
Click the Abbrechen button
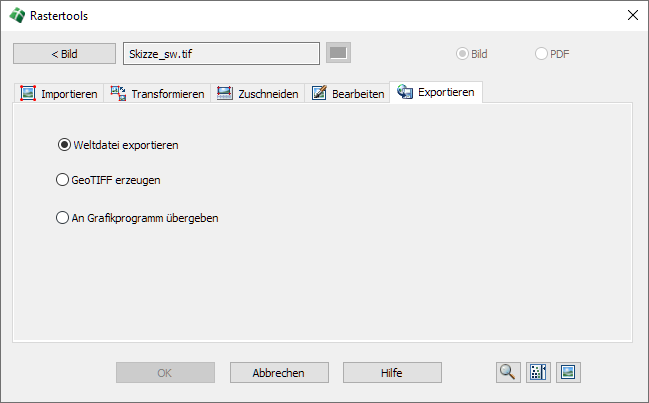278,372
